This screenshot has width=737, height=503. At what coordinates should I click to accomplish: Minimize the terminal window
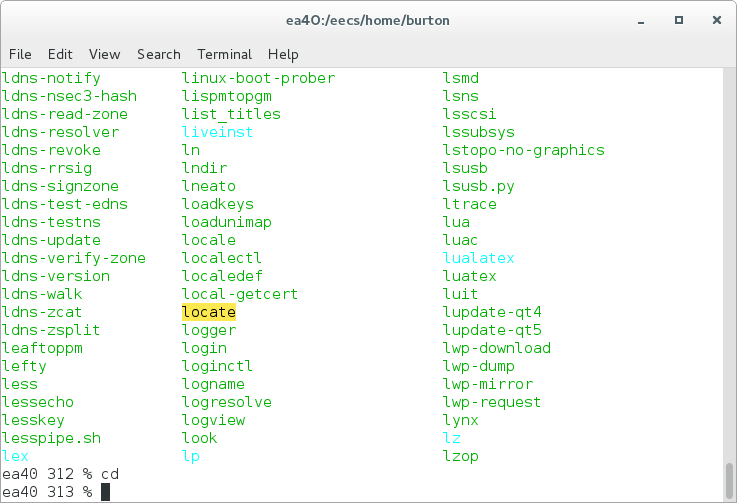coord(641,21)
